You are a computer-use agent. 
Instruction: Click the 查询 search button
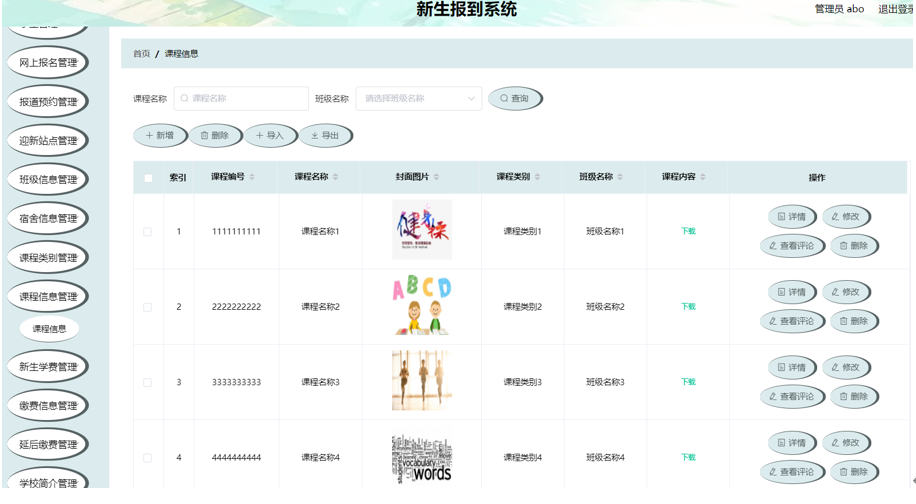tap(515, 99)
